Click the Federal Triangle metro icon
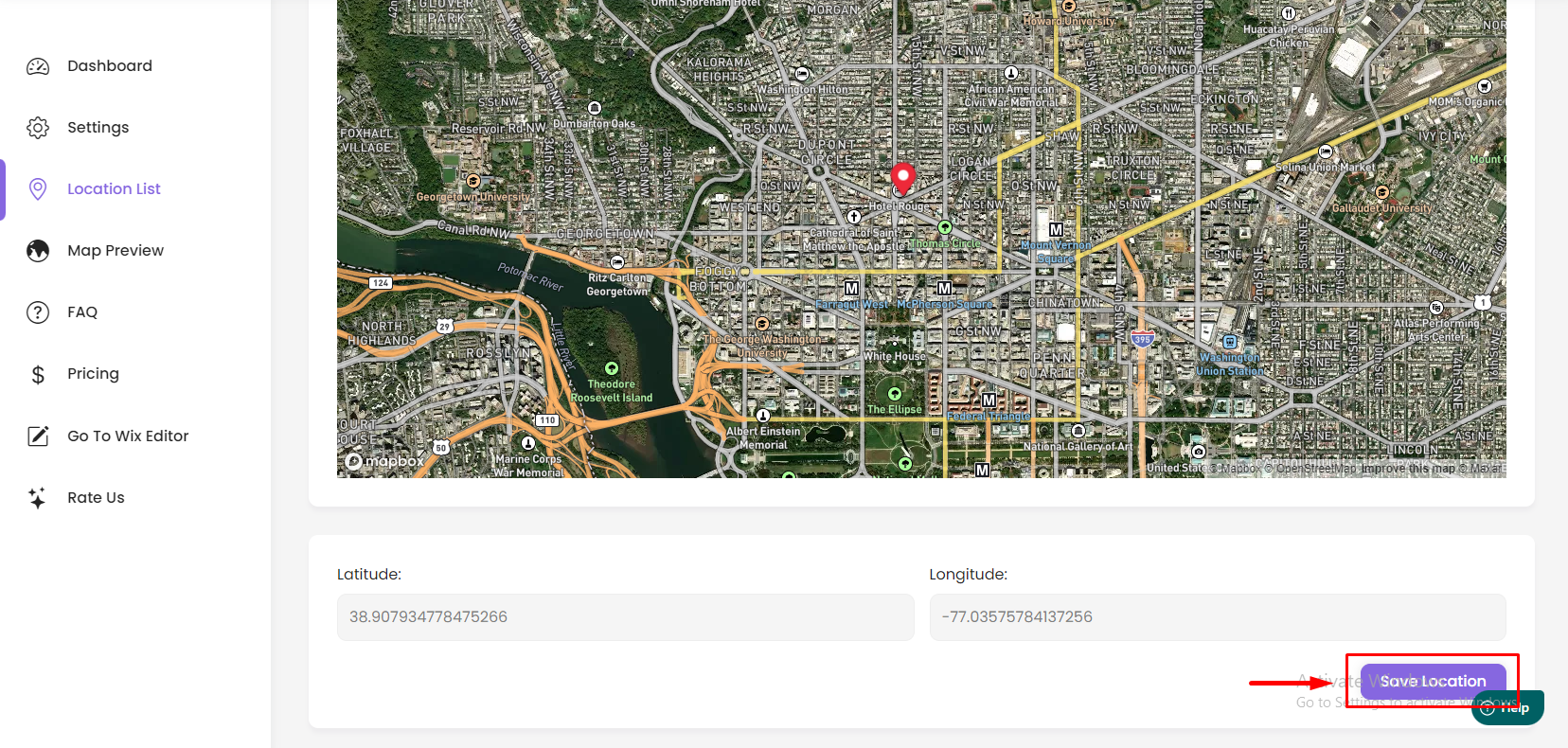This screenshot has width=1568, height=748. (989, 400)
